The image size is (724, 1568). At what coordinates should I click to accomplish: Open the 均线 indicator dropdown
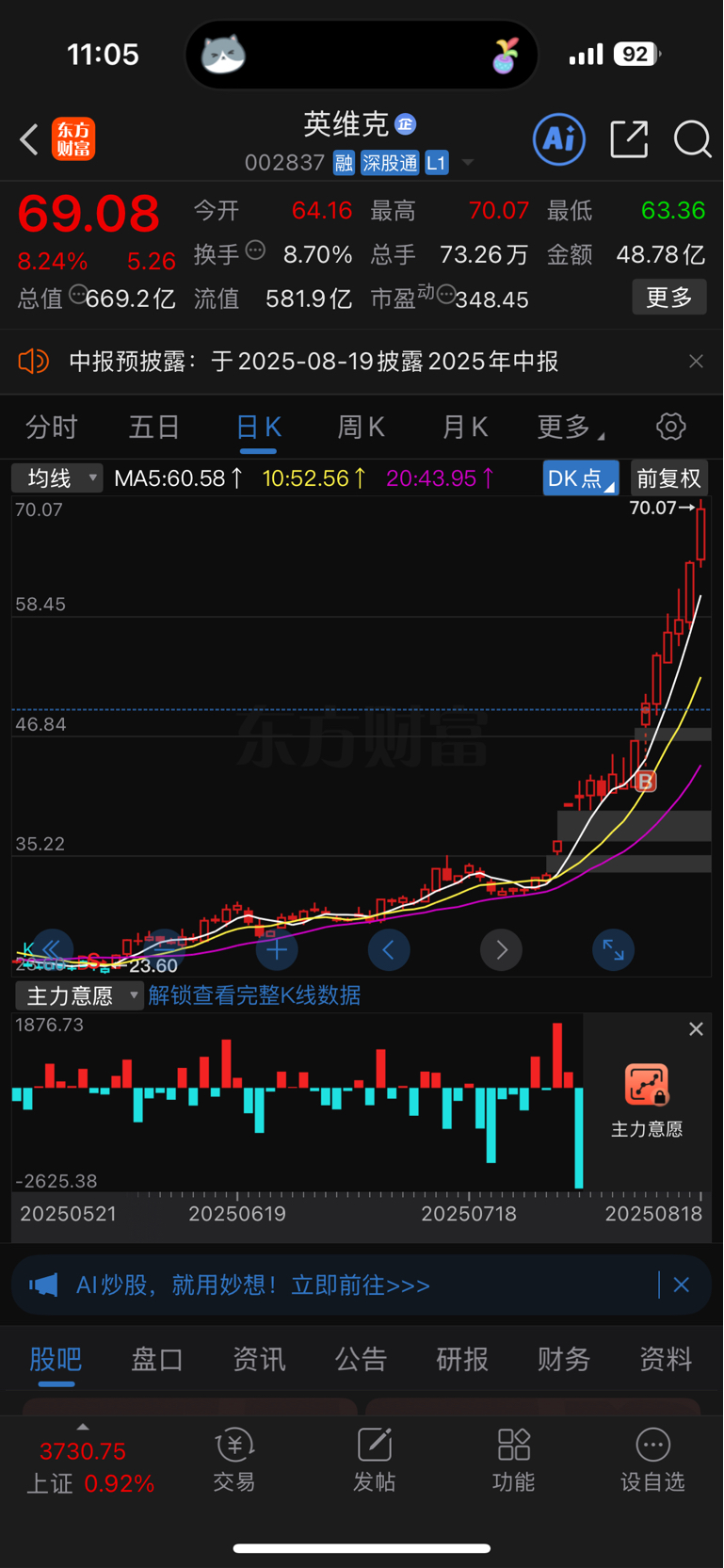[56, 478]
